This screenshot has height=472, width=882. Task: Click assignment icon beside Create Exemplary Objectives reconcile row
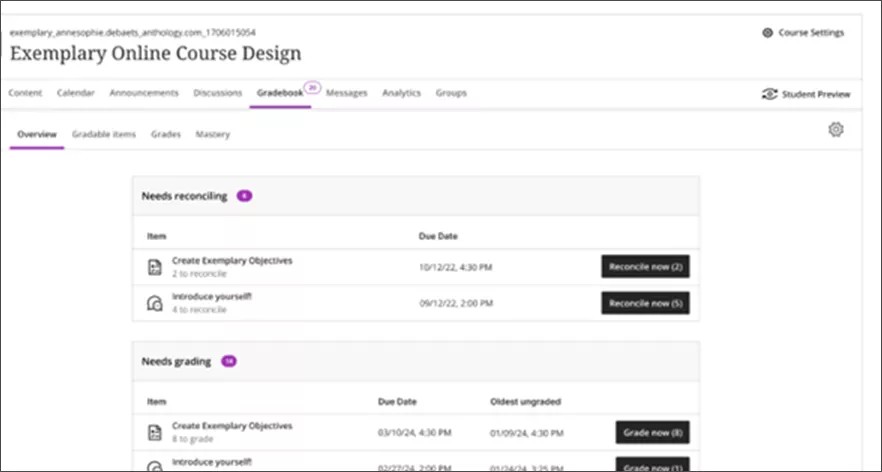pos(154,266)
